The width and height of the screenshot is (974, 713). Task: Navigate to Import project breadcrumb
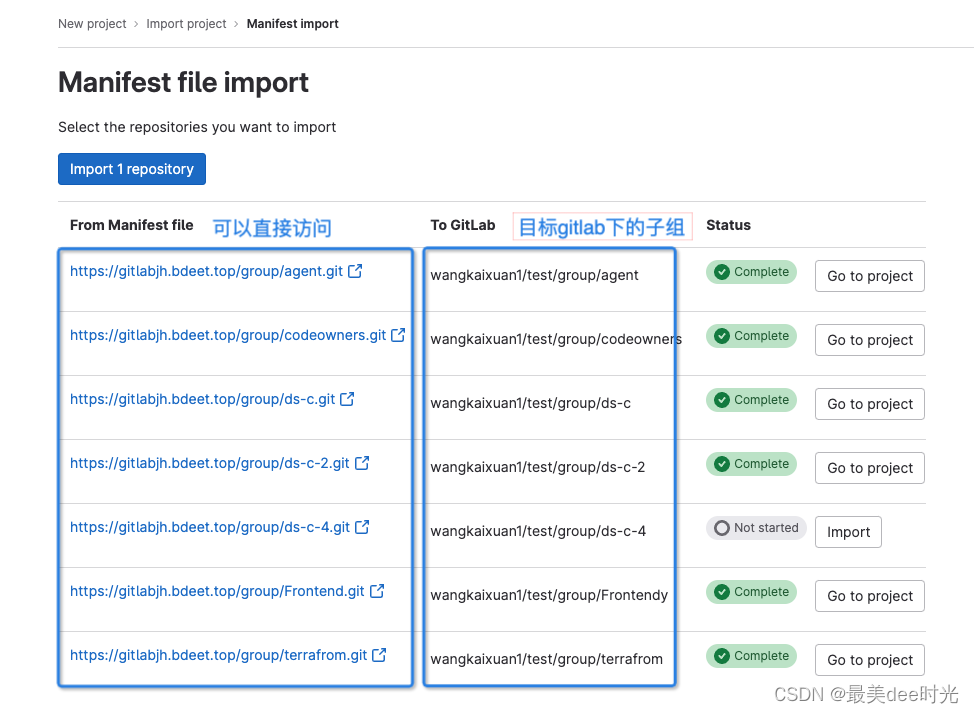coord(186,24)
